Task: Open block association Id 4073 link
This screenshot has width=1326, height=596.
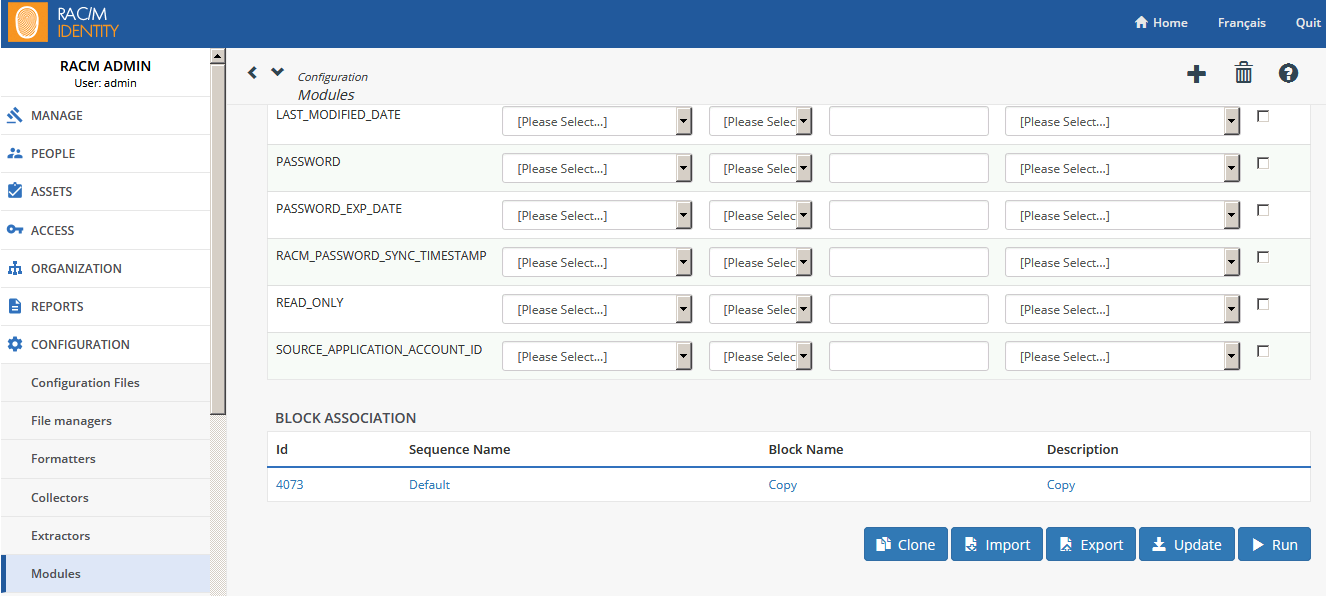Action: [290, 485]
